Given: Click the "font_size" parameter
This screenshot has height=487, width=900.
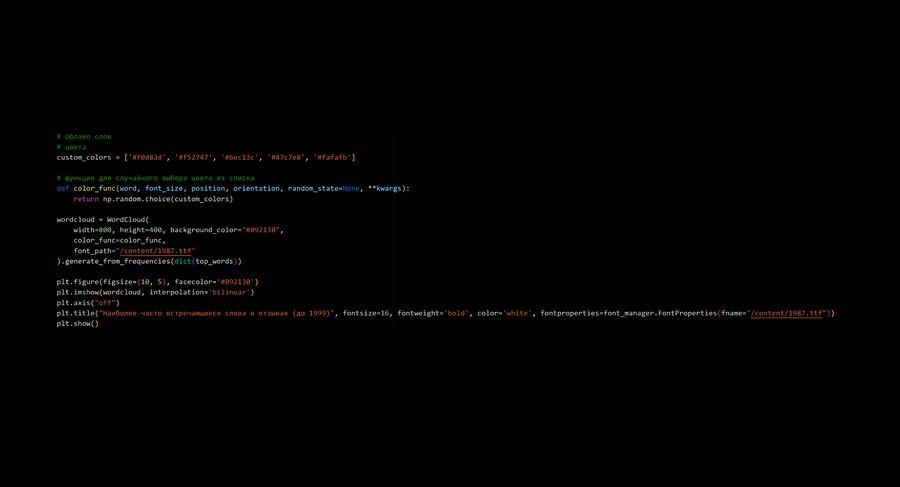Looking at the screenshot, I should (164, 188).
